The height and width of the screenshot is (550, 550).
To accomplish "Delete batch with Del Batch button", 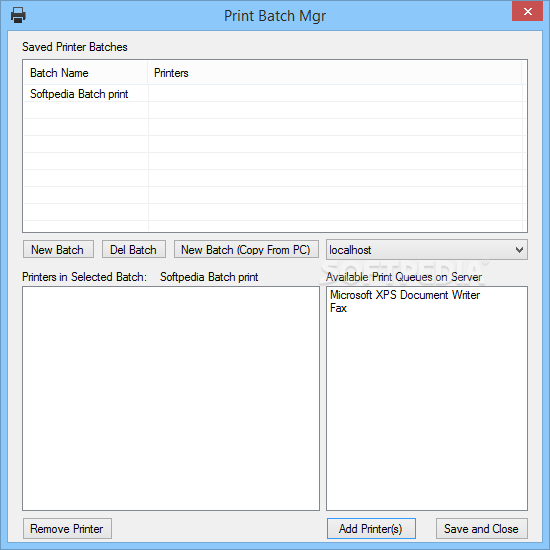I will pyautogui.click(x=134, y=249).
